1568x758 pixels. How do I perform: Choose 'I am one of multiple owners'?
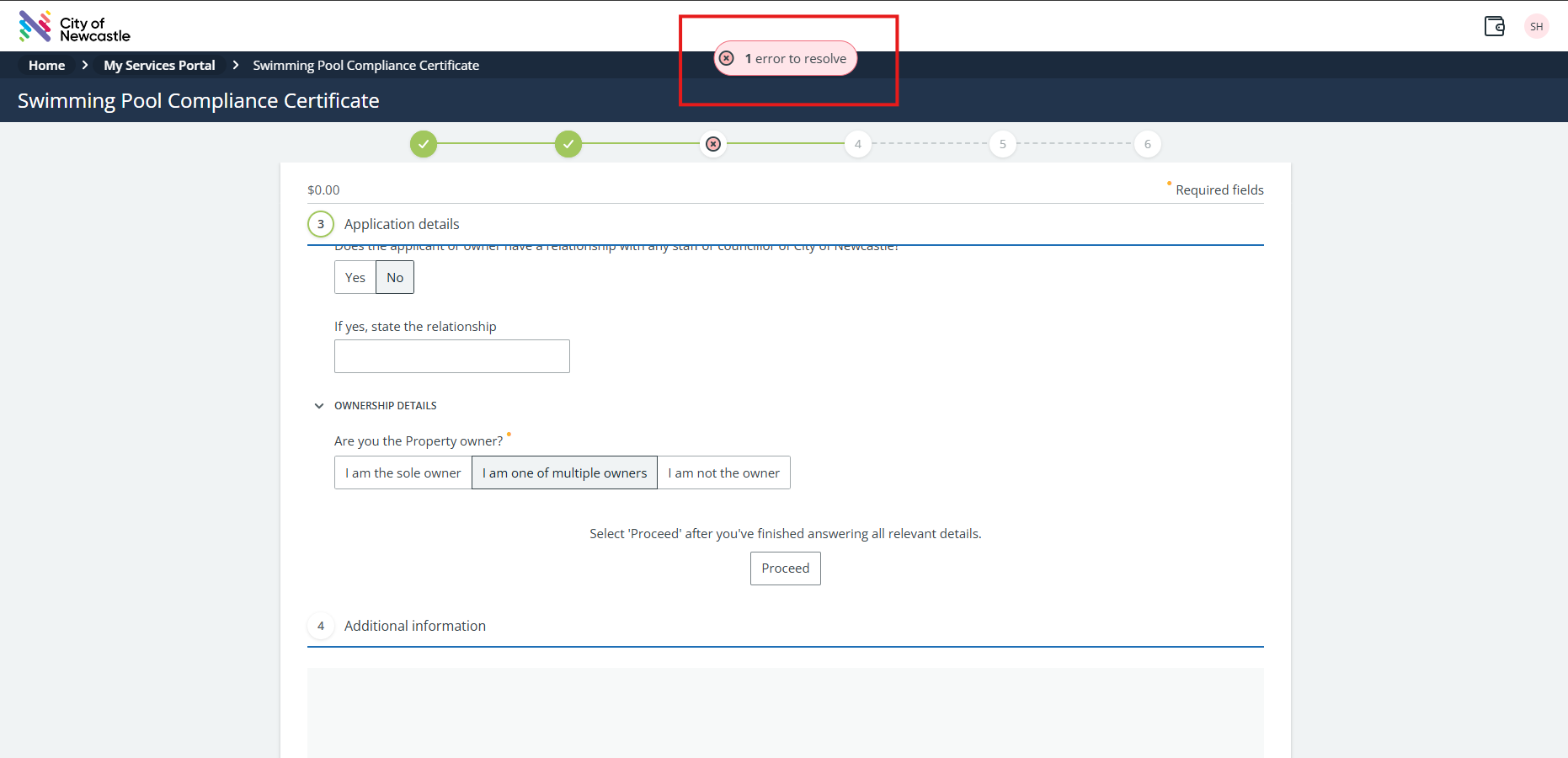(x=564, y=472)
